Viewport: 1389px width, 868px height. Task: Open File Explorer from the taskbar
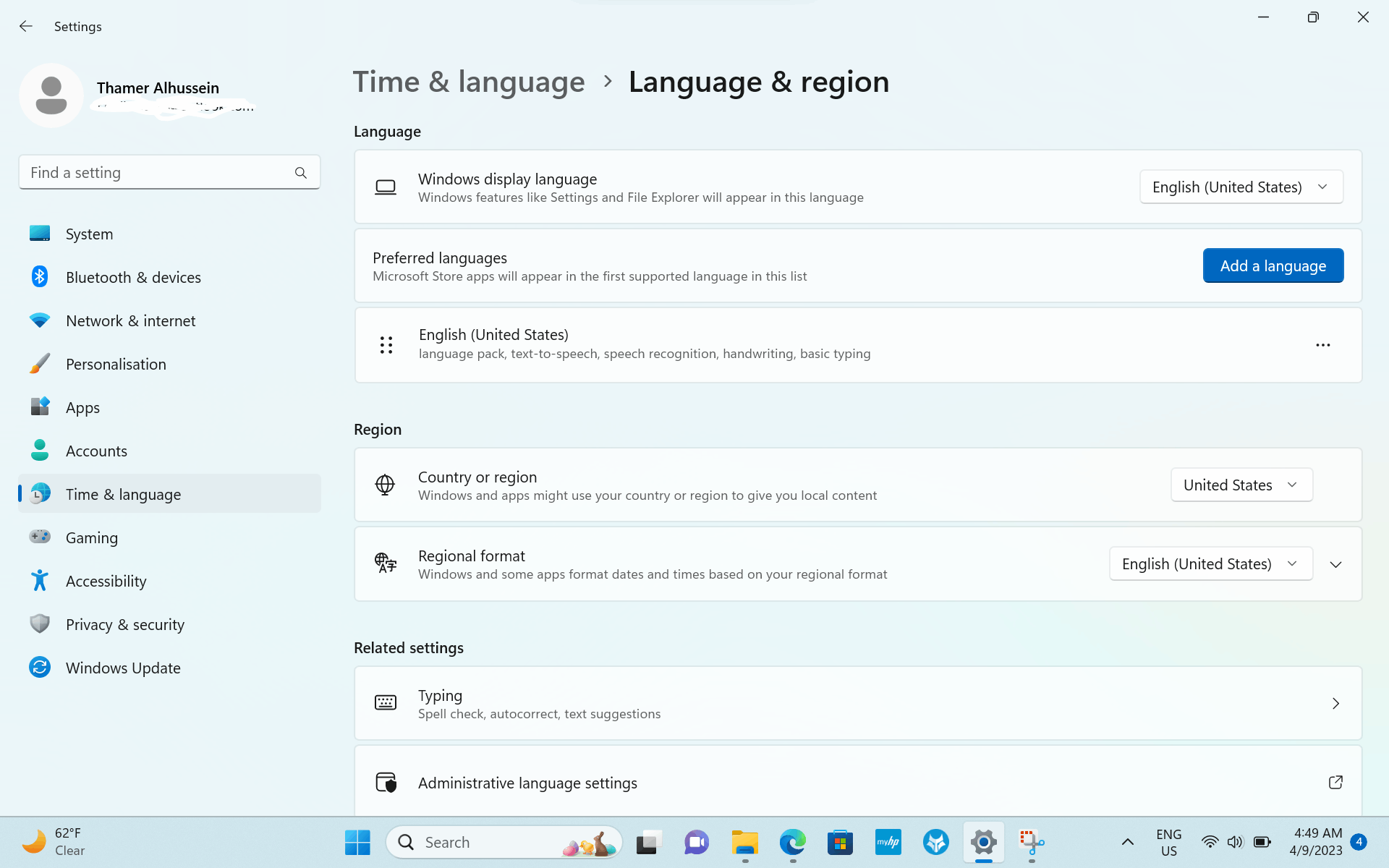click(x=744, y=842)
